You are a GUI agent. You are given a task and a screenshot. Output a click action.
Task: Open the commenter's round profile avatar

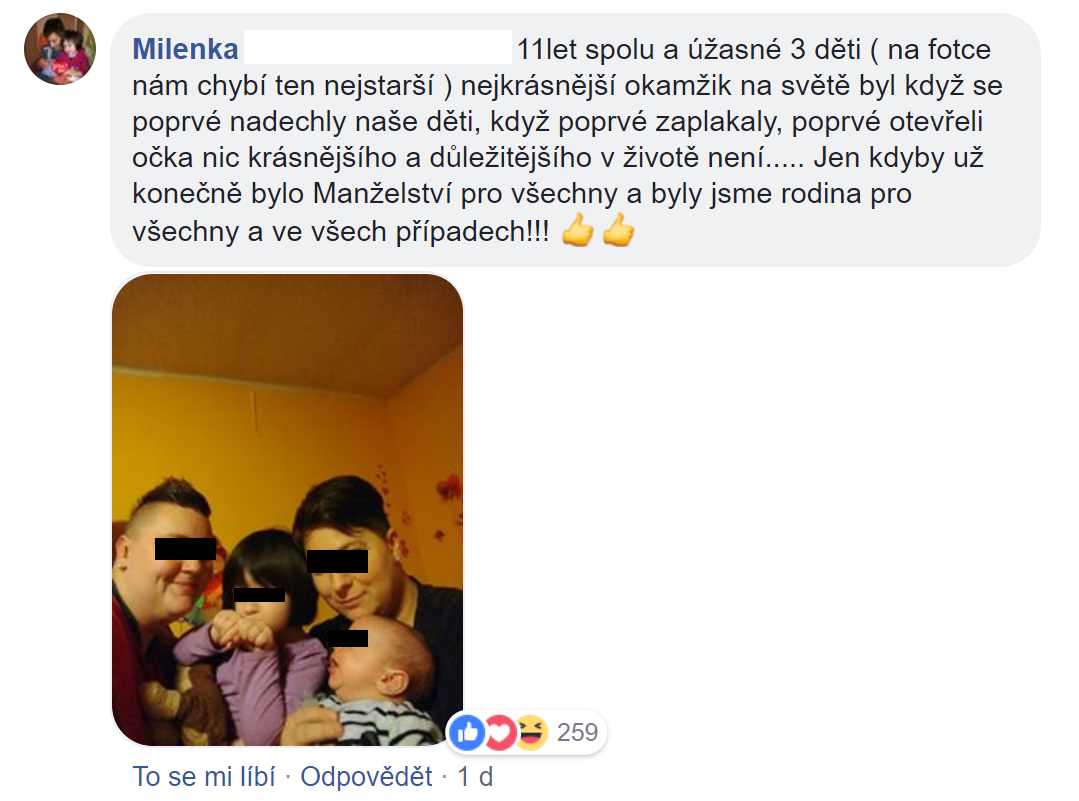60,49
